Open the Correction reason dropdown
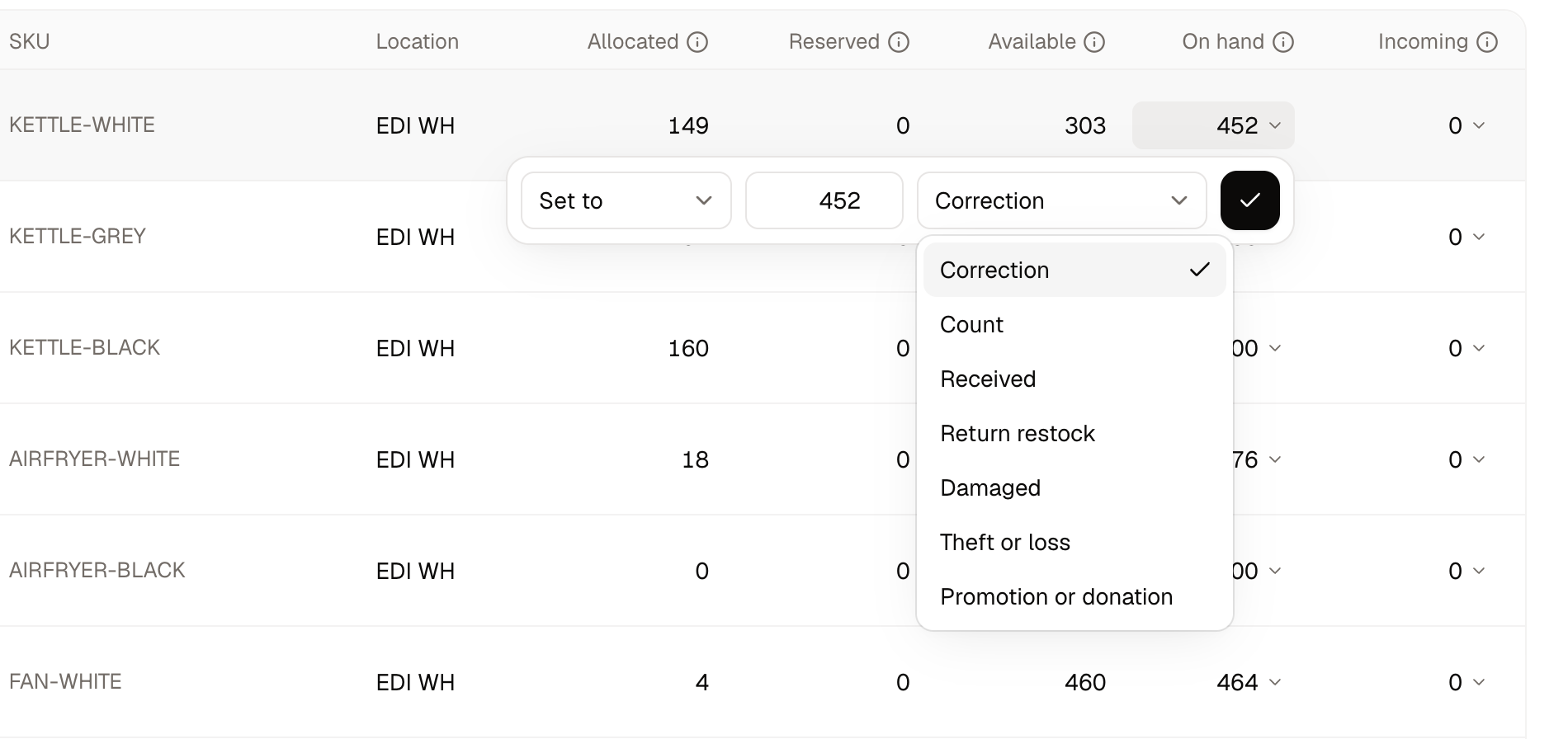Screen dimensions: 1568x739 (1061, 200)
